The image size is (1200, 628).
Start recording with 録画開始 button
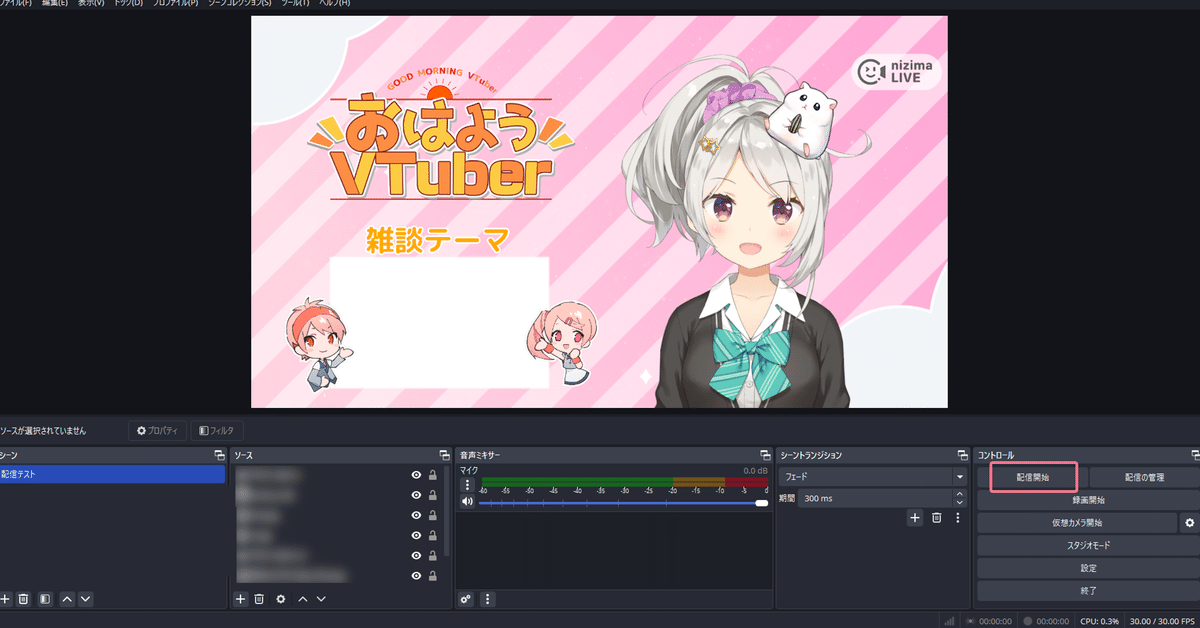pyautogui.click(x=1087, y=499)
